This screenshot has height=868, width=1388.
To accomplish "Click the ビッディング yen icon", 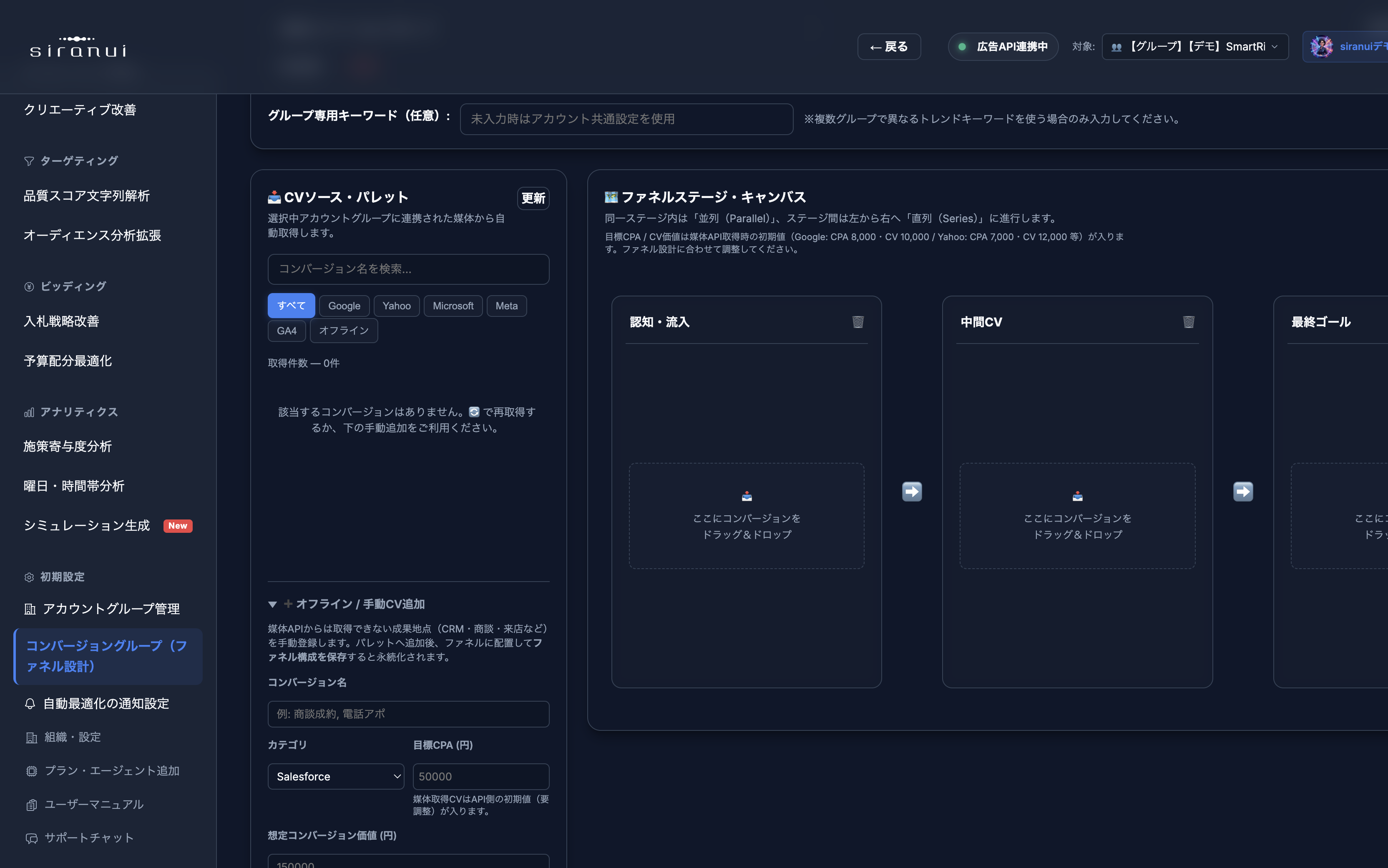I will pos(29,286).
